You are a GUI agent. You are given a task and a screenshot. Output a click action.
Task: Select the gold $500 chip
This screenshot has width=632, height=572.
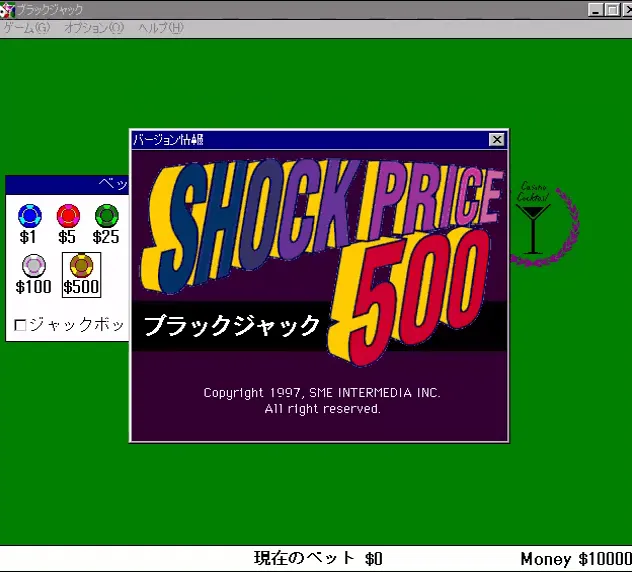tap(81, 266)
